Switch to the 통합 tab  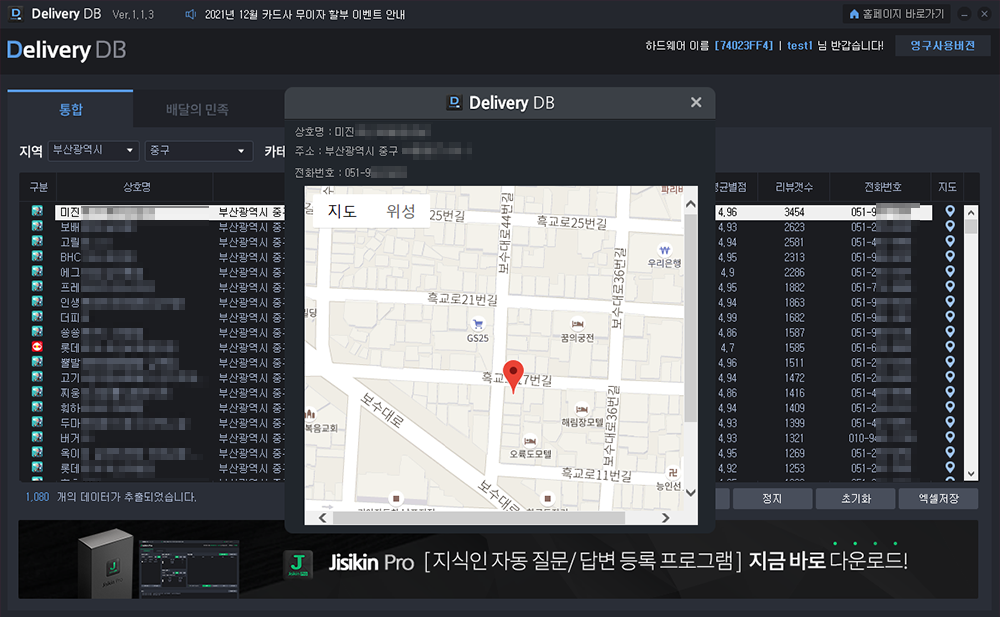(71, 110)
